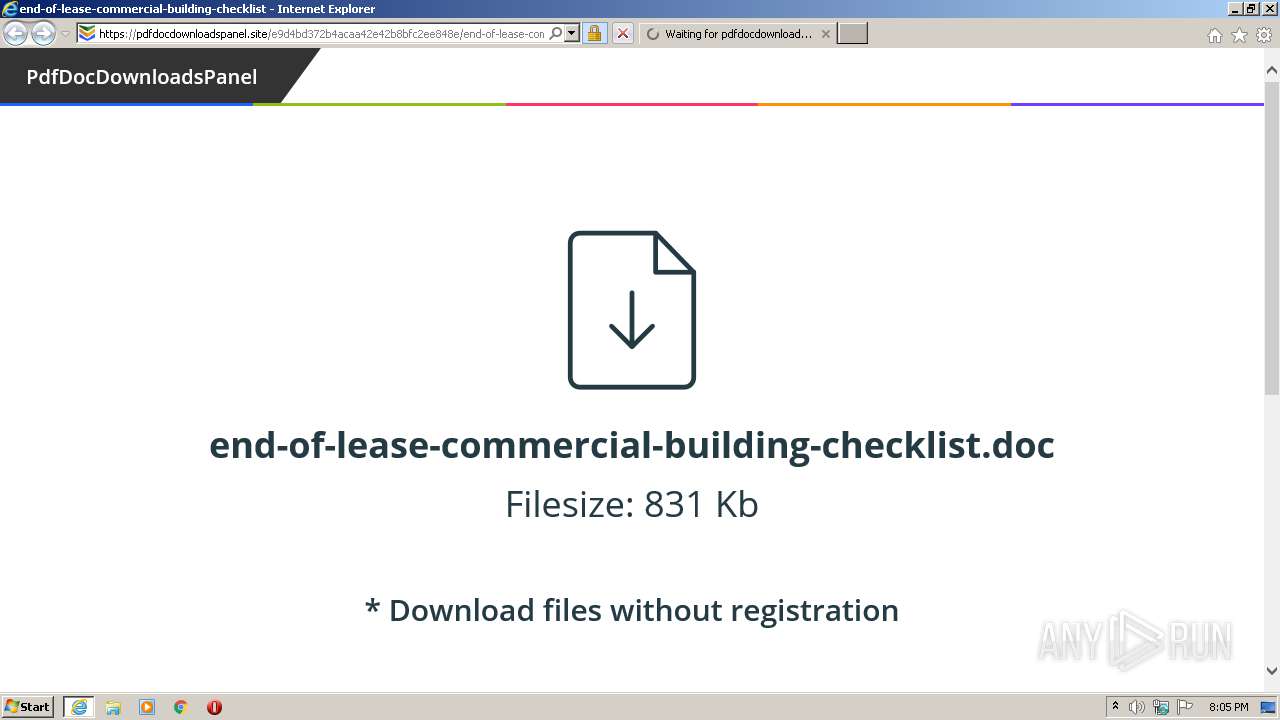1280x720 pixels.
Task: Expand the address bar autocomplete dropdown
Action: pyautogui.click(x=572, y=33)
